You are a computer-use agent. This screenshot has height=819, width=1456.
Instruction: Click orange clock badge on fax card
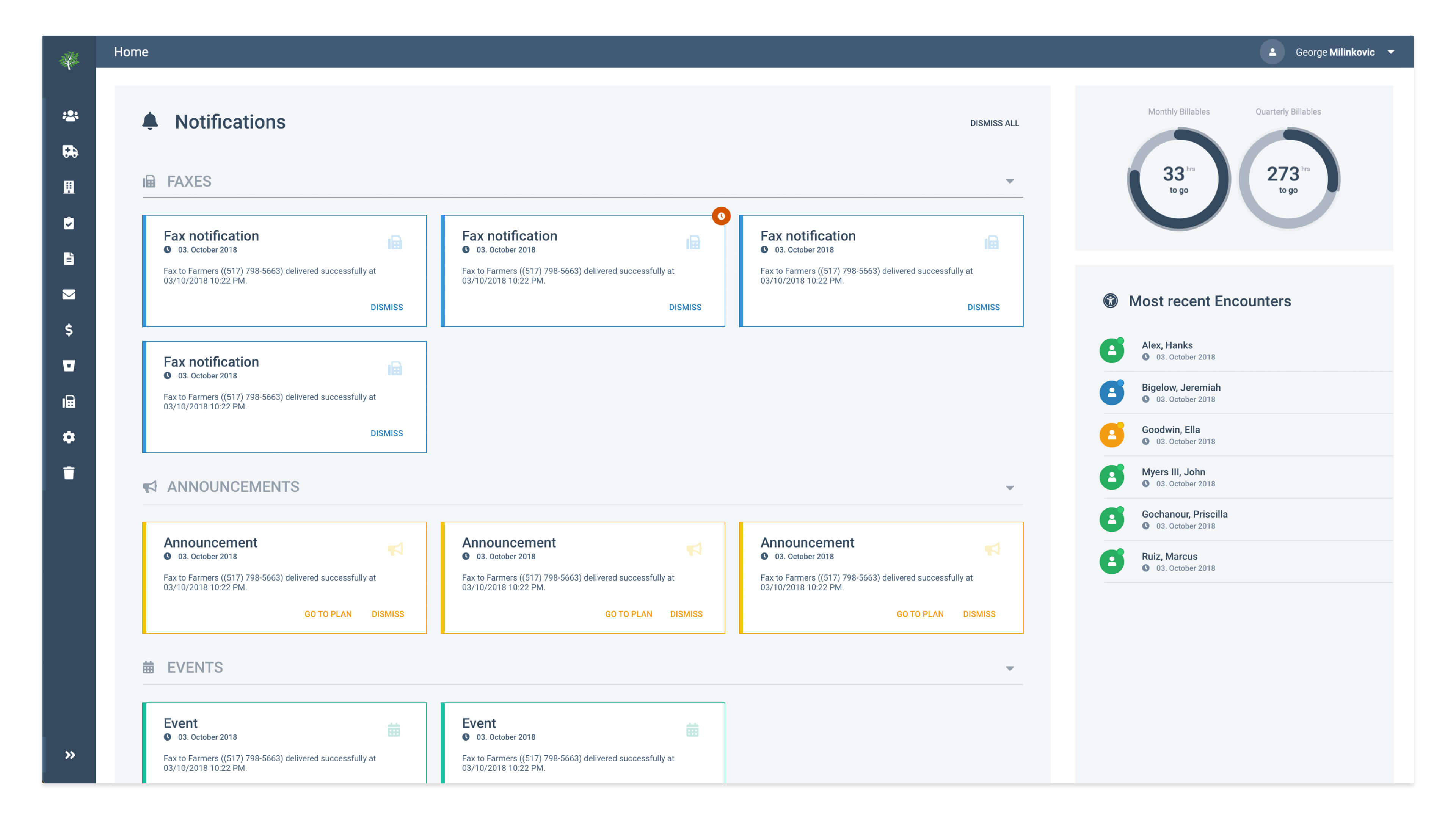721,216
